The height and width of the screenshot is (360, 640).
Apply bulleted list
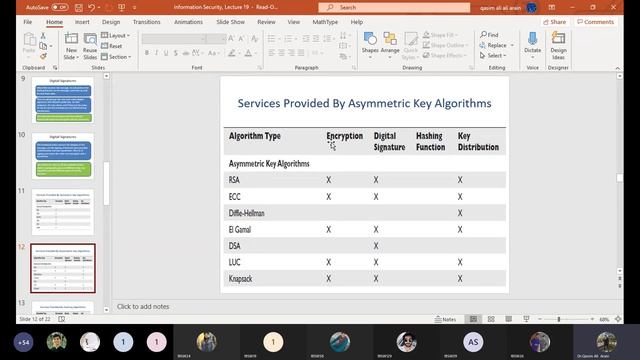pos(271,39)
